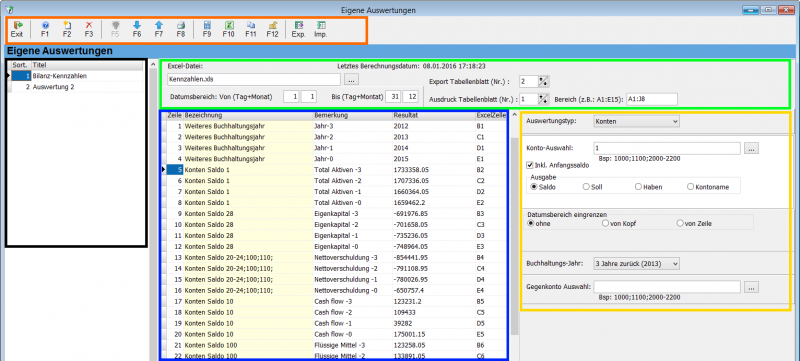
Task: Click the Cash flow -0 cell
Action: click(352, 334)
